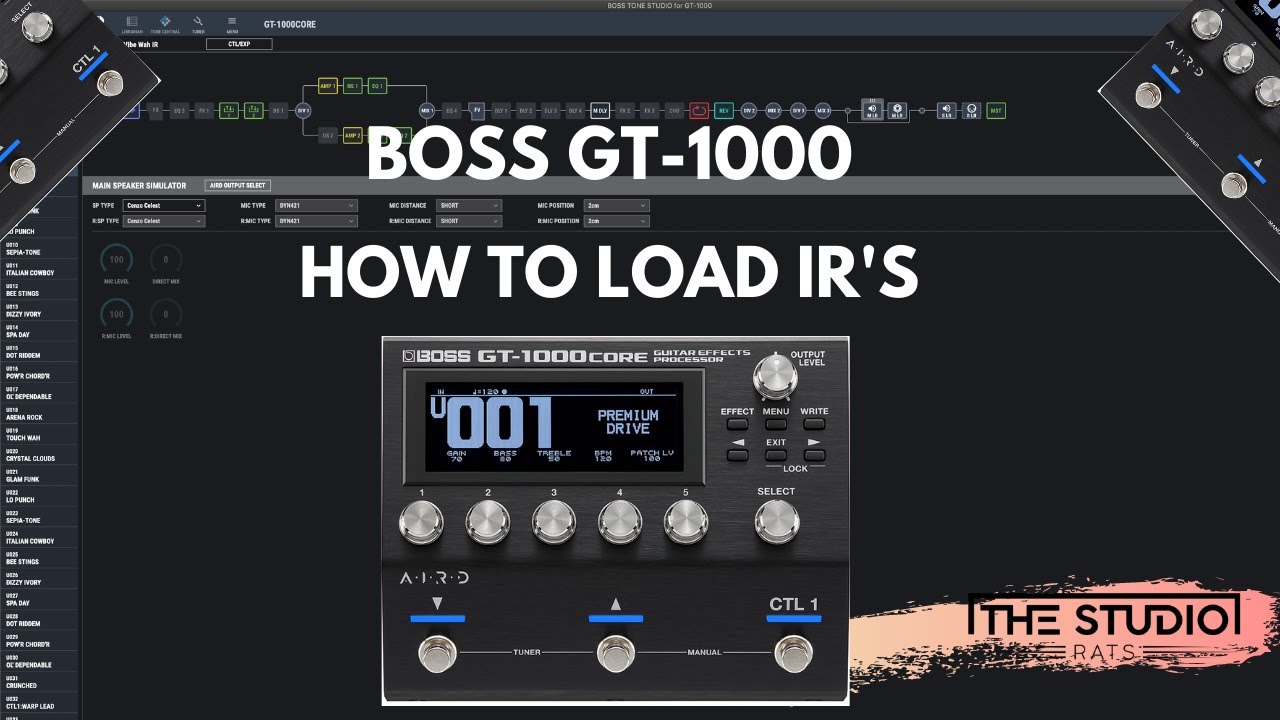Viewport: 1280px width, 720px height.
Task: Select the DLY 3 delay block
Action: pos(551,110)
